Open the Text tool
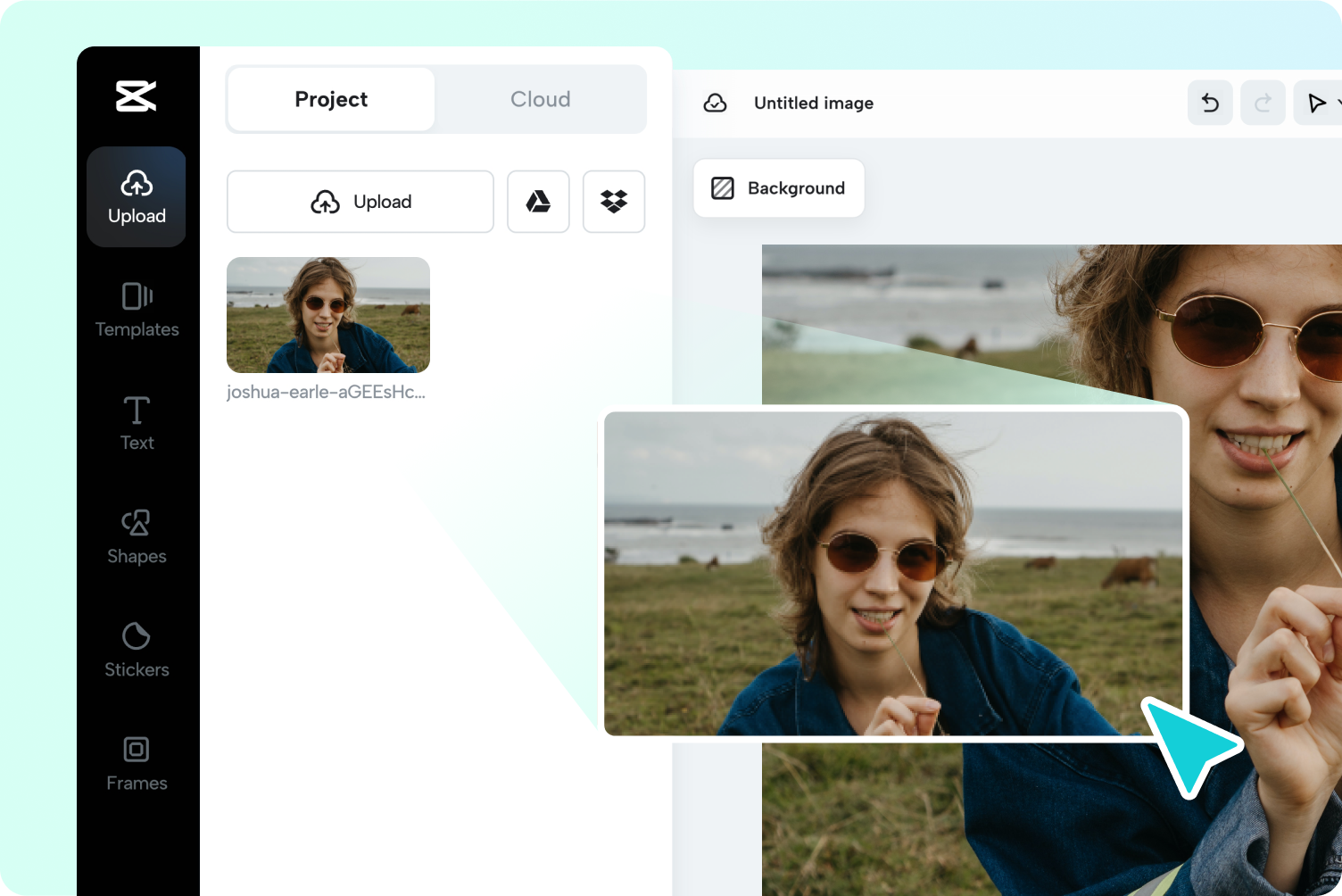 click(137, 423)
